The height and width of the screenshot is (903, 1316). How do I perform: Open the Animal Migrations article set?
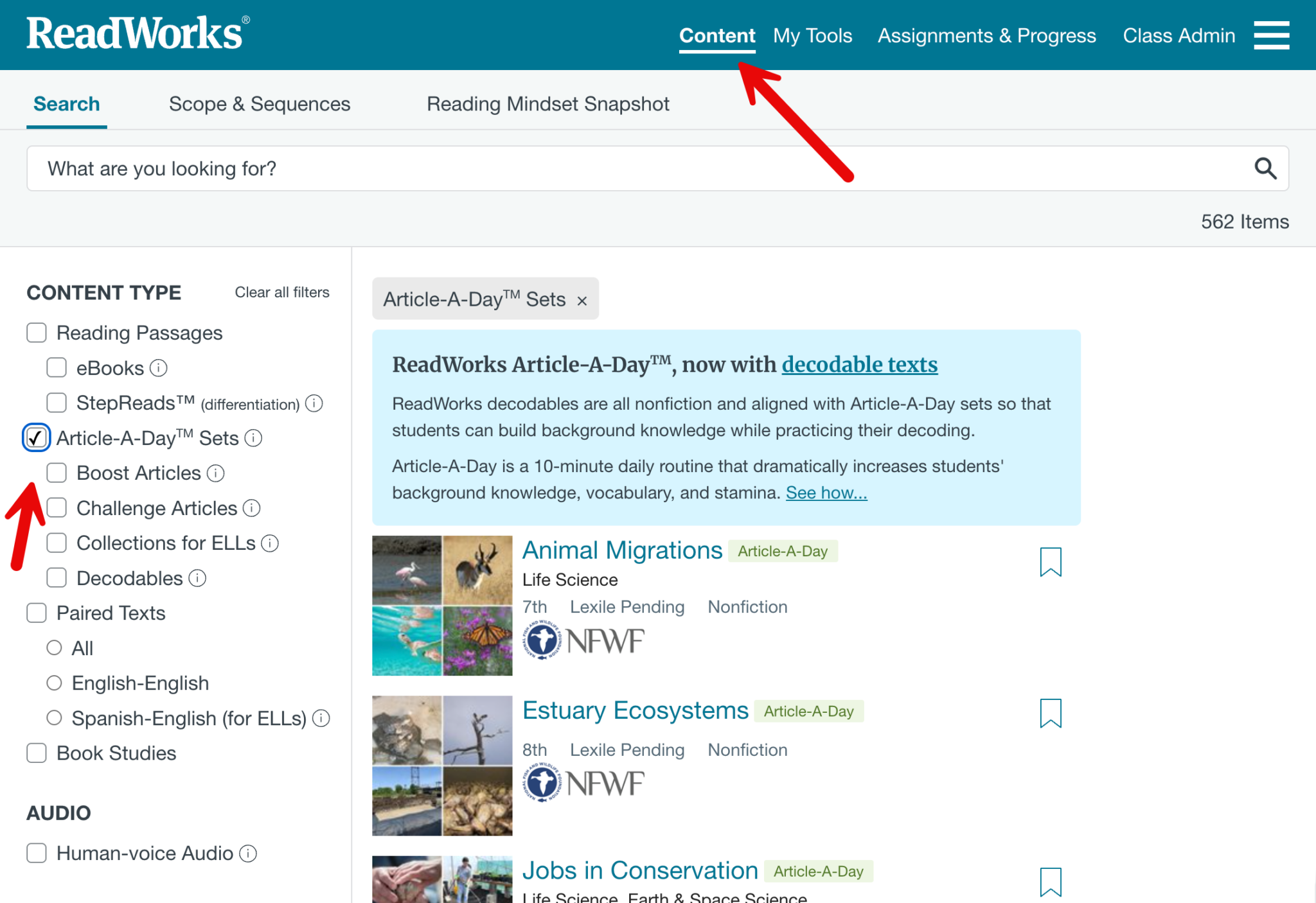[x=622, y=550]
